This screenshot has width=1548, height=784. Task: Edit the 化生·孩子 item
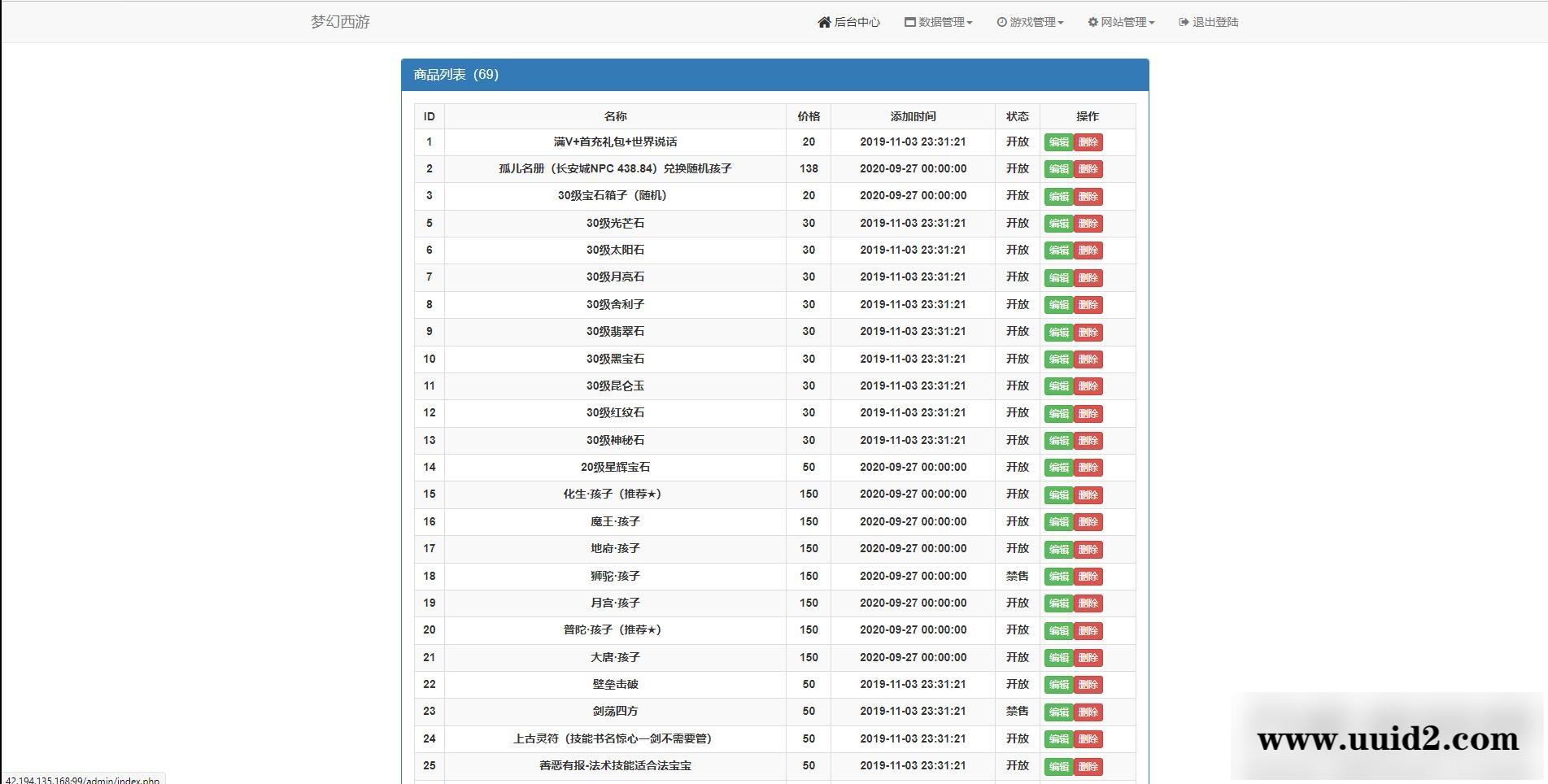click(x=1058, y=494)
